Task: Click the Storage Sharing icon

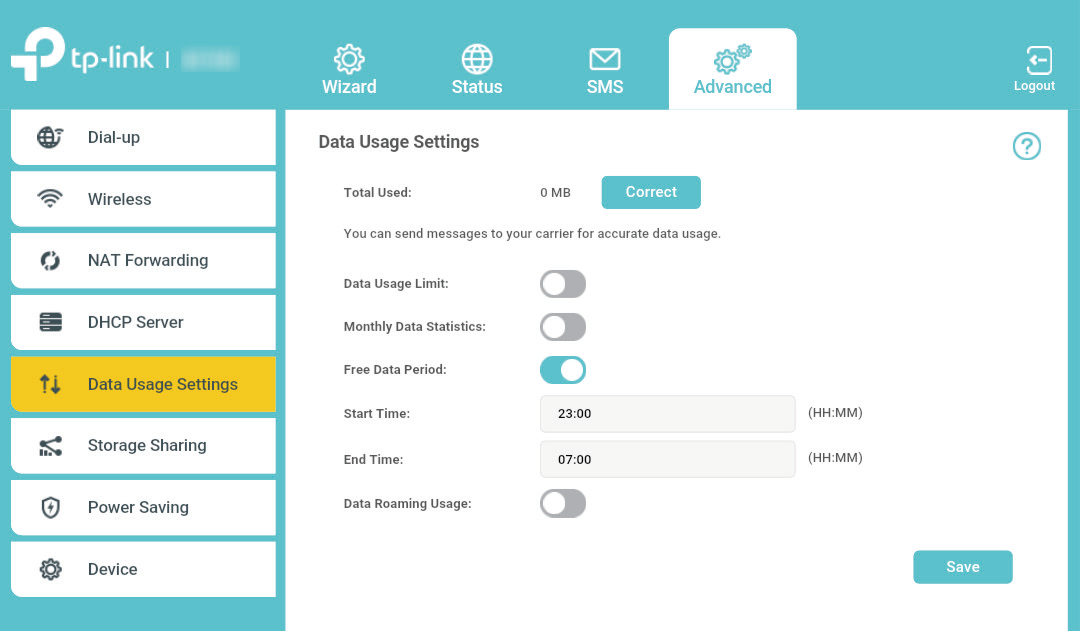Action: pyautogui.click(x=50, y=446)
